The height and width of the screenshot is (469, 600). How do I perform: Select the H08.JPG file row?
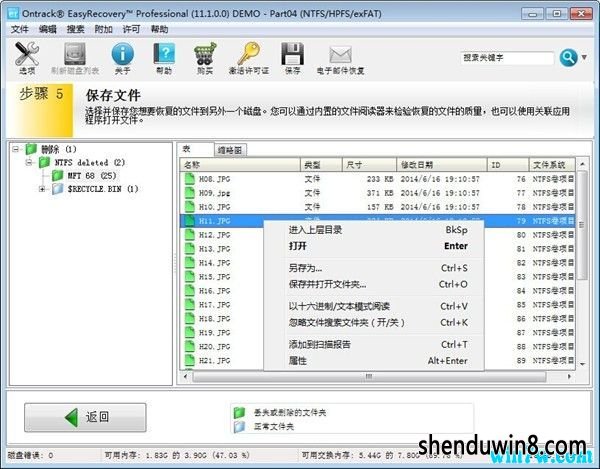[378, 179]
